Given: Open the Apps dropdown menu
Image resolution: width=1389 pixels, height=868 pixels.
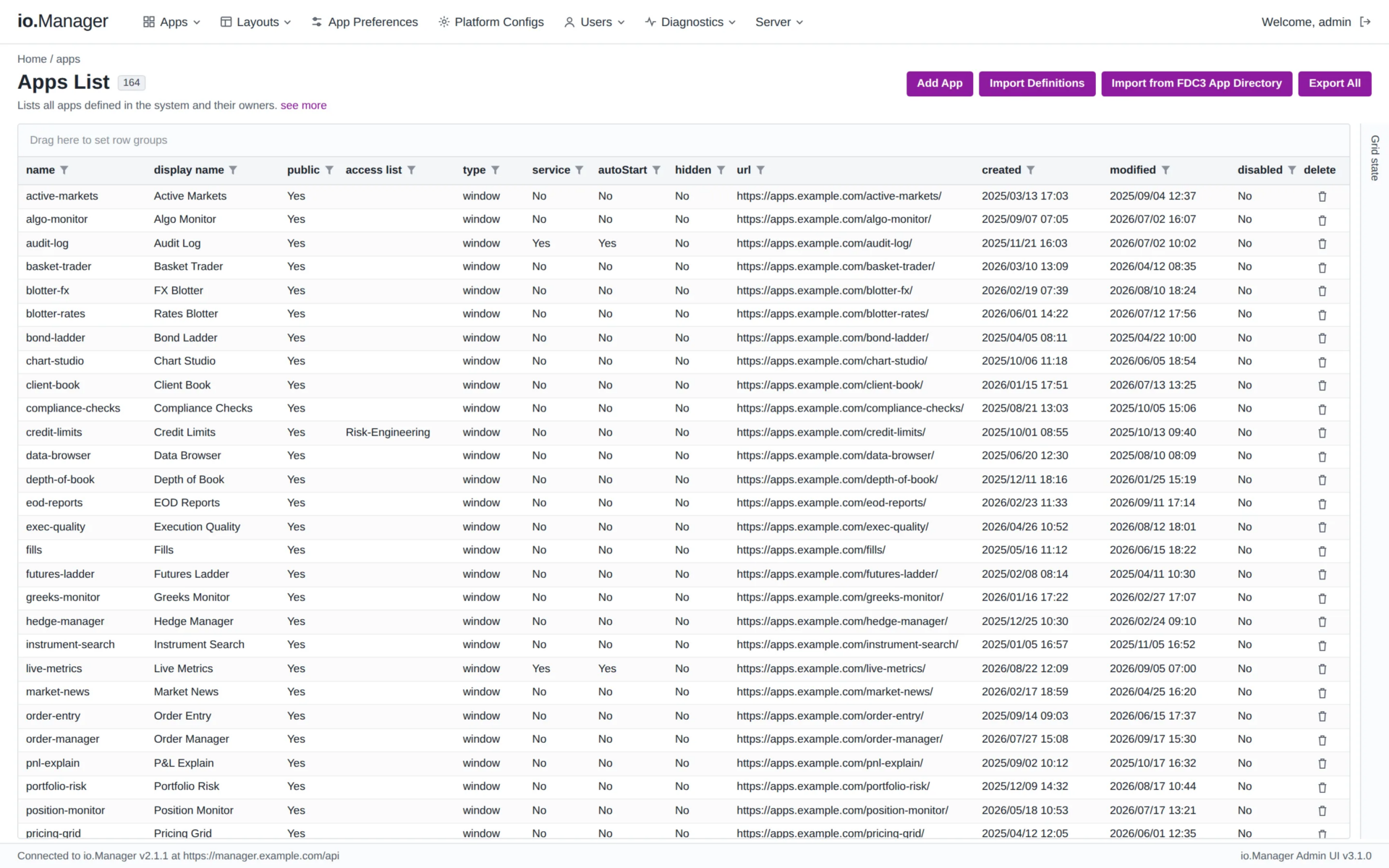Looking at the screenshot, I should 171,22.
